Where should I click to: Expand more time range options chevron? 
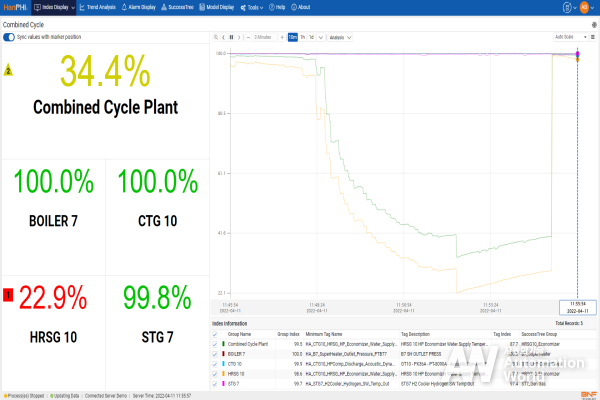[x=321, y=37]
